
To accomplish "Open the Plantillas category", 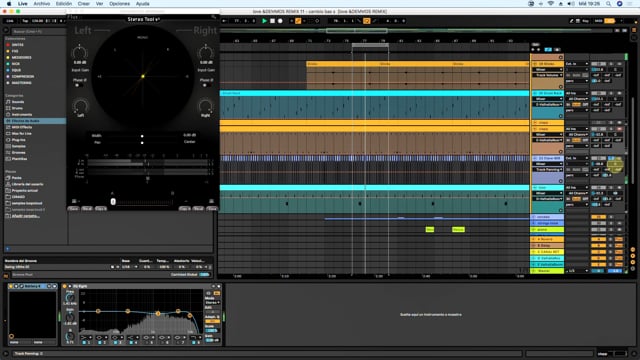I will (x=20, y=159).
